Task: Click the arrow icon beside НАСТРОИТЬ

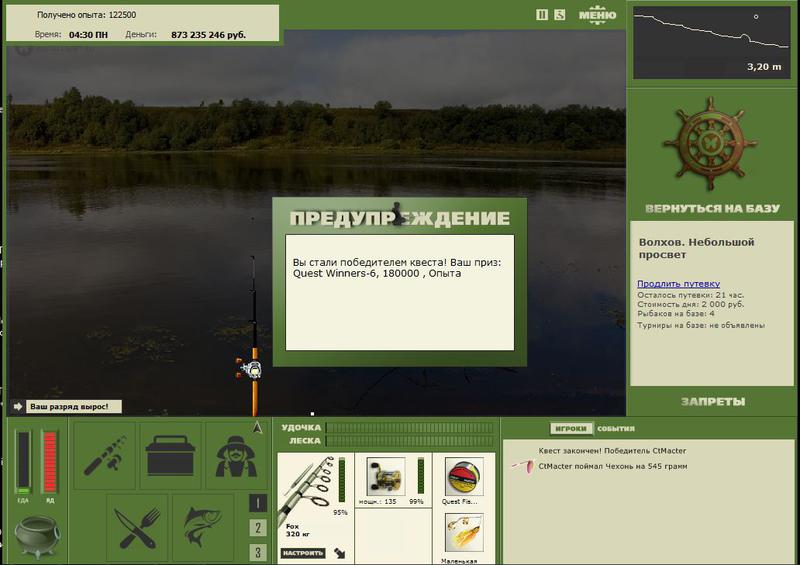Action: 340,553
